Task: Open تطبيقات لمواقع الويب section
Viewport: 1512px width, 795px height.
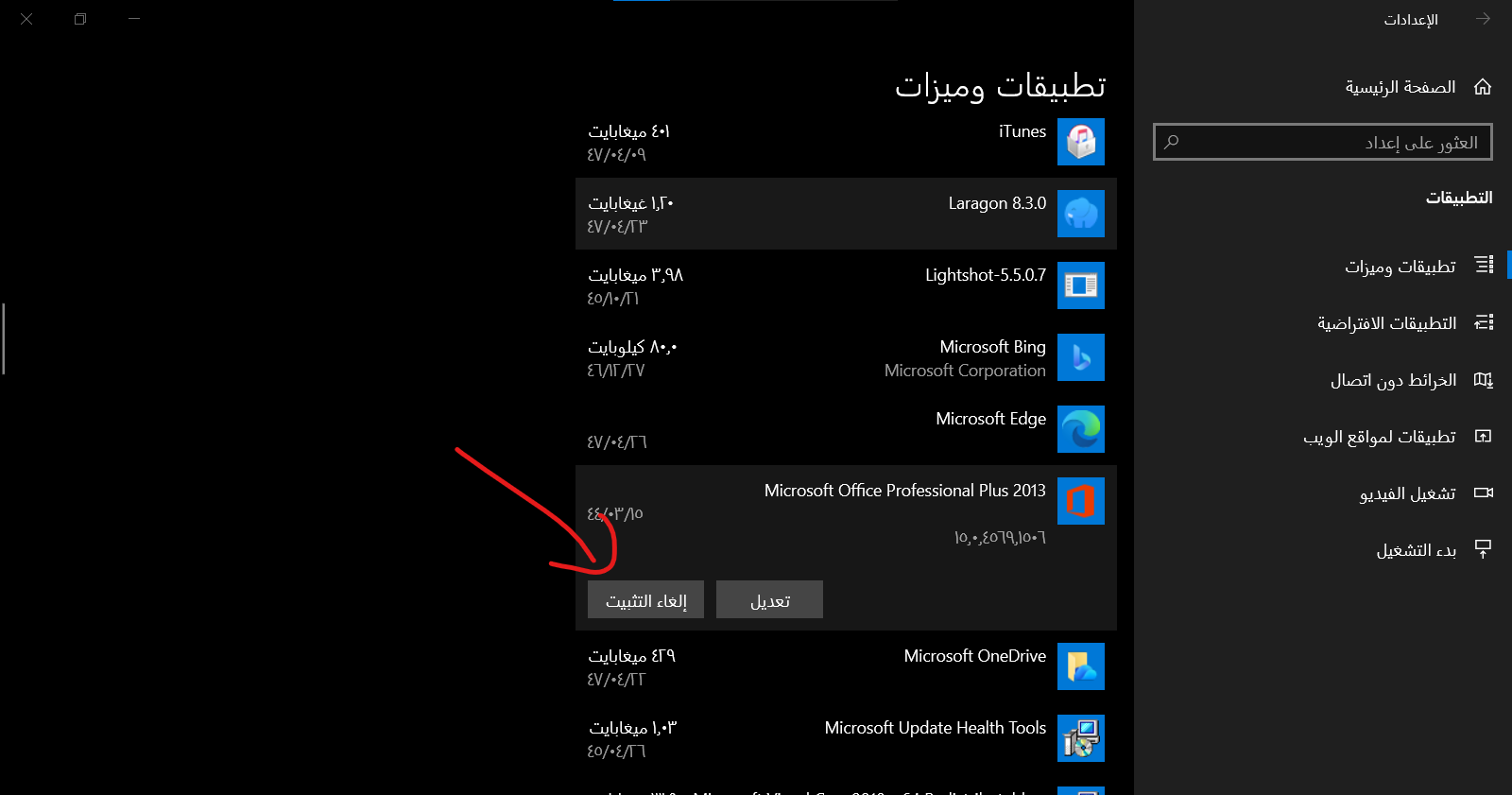Action: pyautogui.click(x=1380, y=437)
